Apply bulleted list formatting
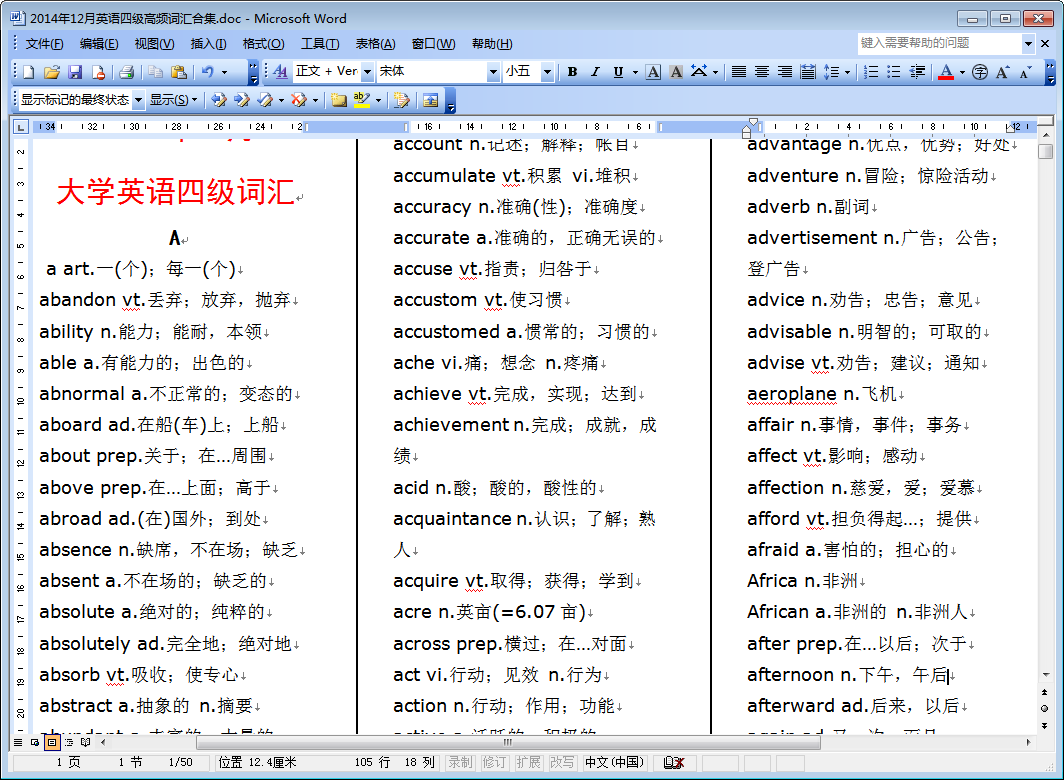1064x780 pixels. [894, 72]
